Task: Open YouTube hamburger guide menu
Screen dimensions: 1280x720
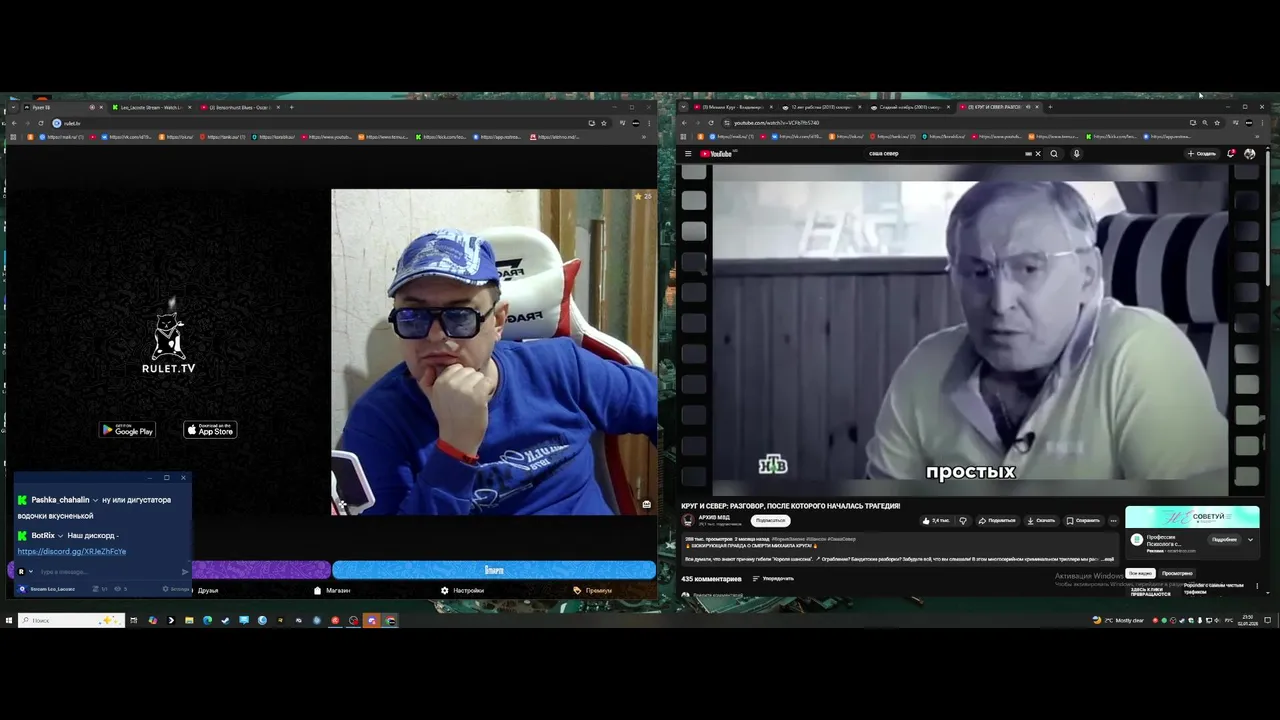Action: (688, 154)
